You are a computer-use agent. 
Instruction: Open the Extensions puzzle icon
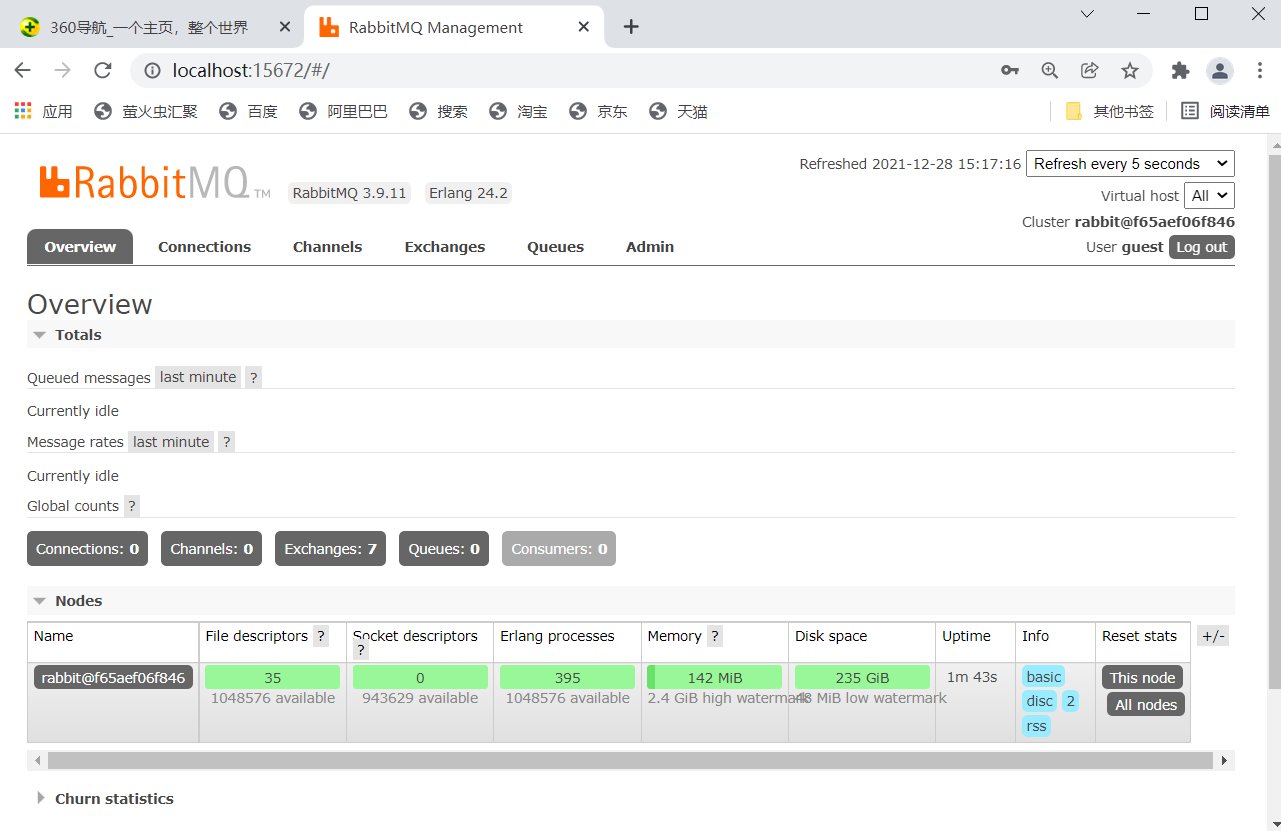coord(1181,70)
